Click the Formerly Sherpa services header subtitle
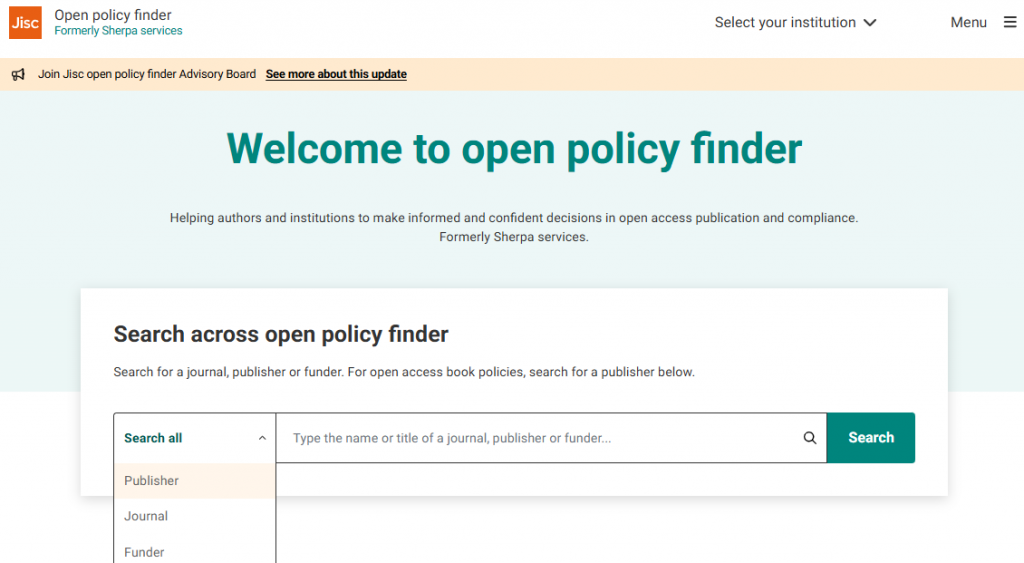This screenshot has width=1024, height=563. [118, 31]
